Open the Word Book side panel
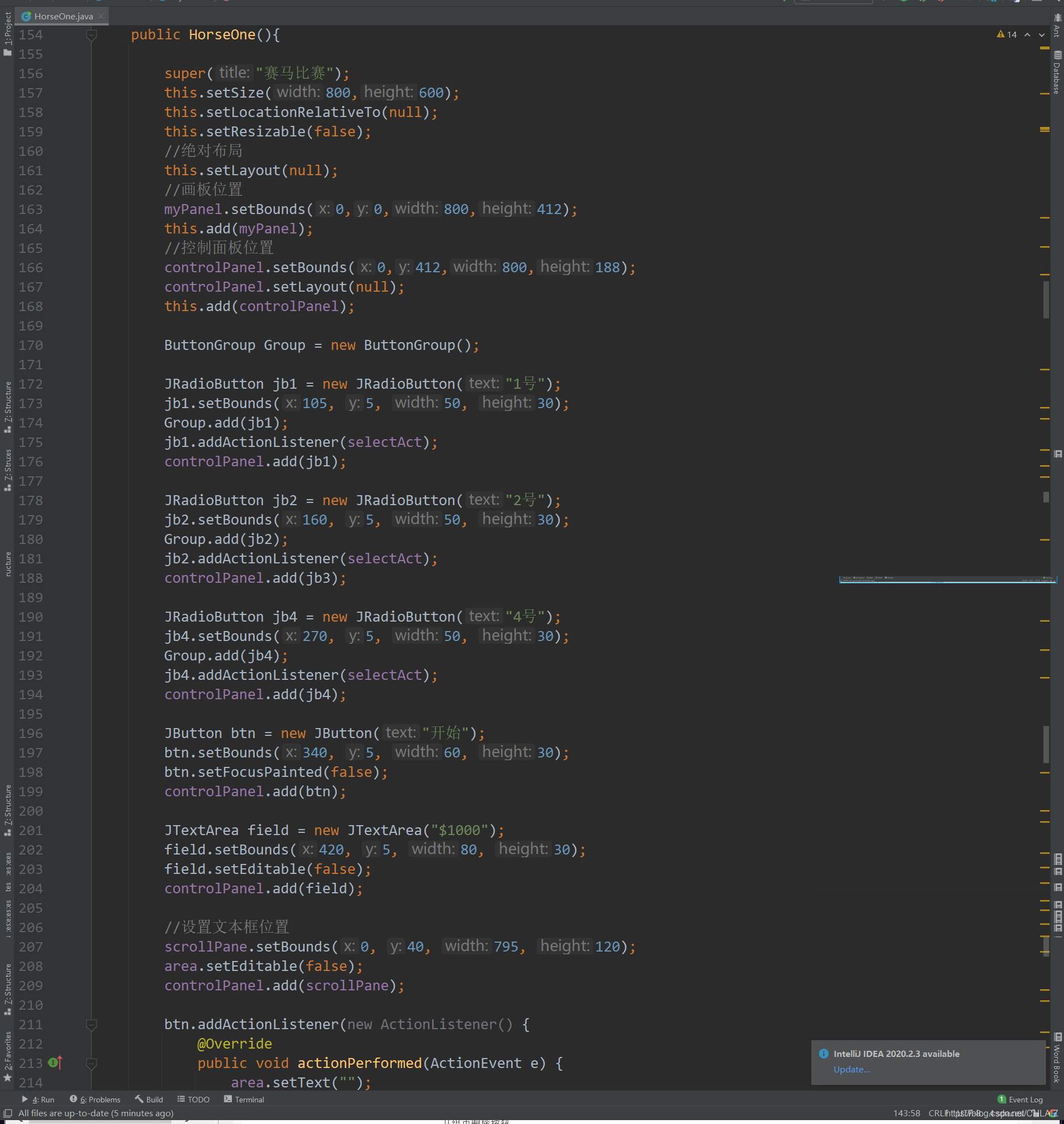 click(1058, 1059)
